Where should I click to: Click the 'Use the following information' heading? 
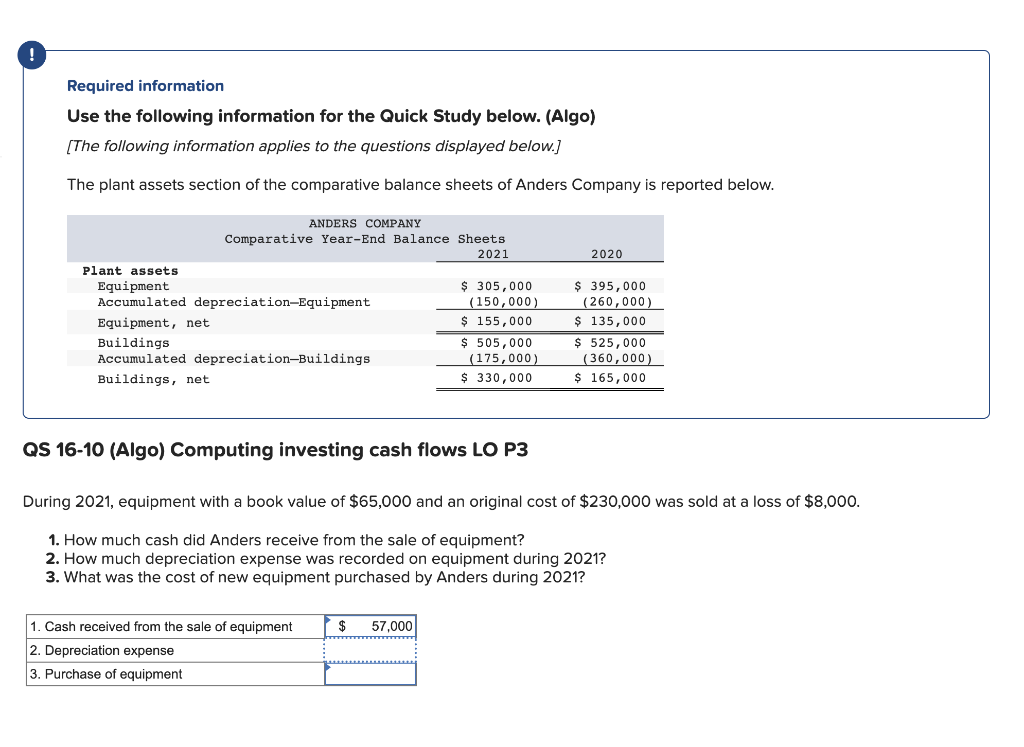pyautogui.click(x=331, y=116)
